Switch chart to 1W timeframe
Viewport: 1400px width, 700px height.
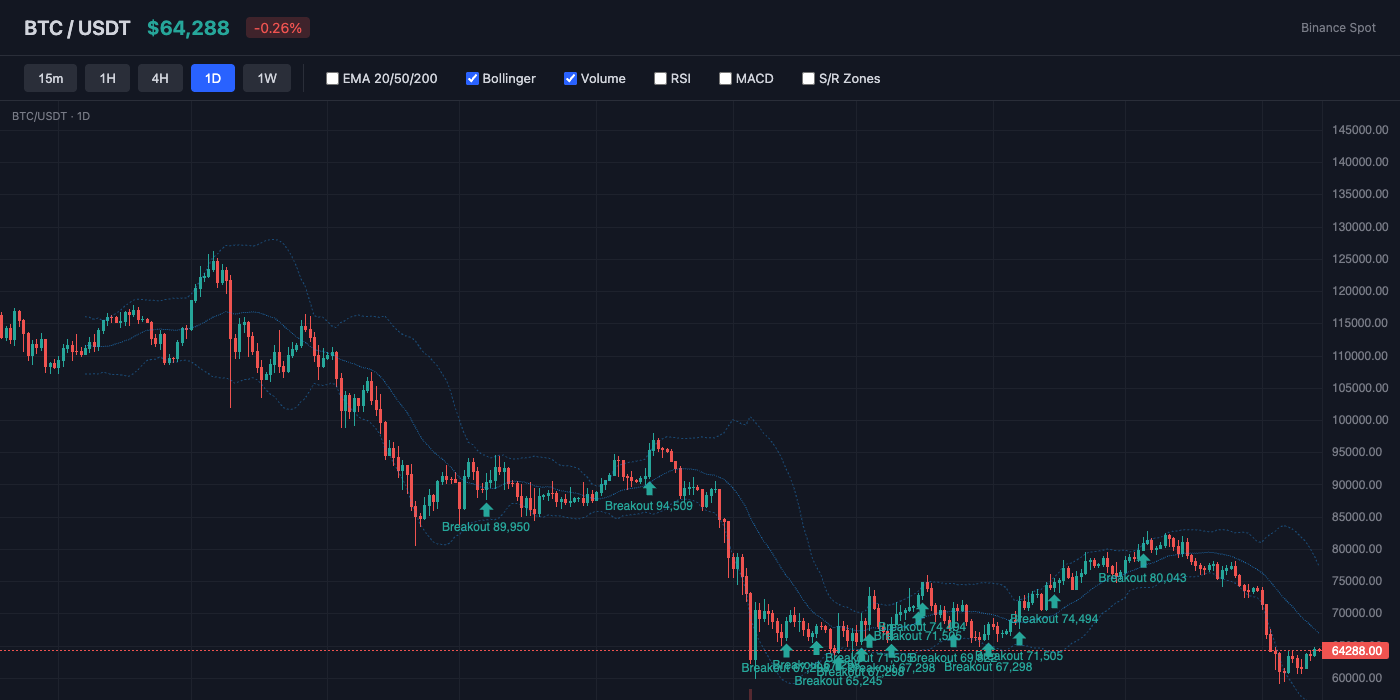click(x=267, y=78)
